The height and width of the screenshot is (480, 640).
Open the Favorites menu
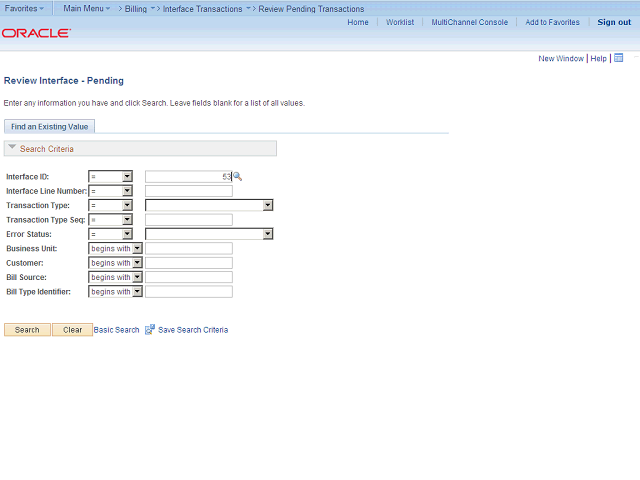pyautogui.click(x=24, y=8)
